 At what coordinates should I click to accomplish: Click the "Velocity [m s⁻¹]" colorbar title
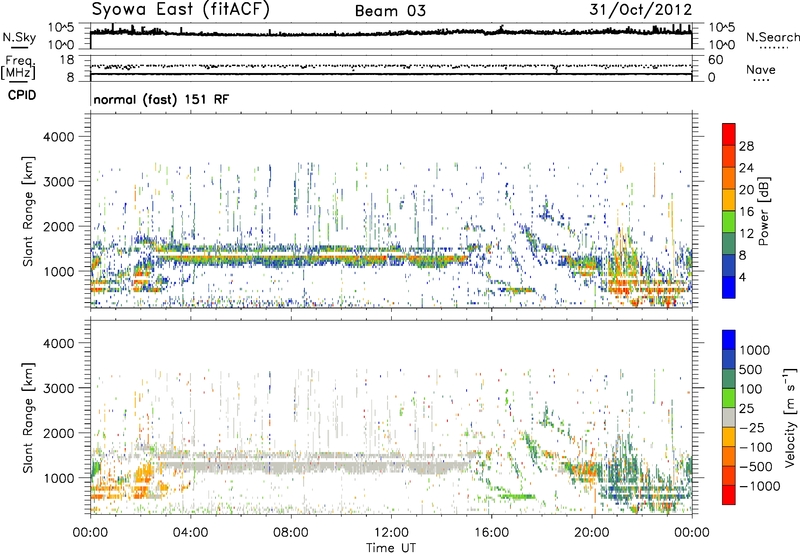click(790, 417)
